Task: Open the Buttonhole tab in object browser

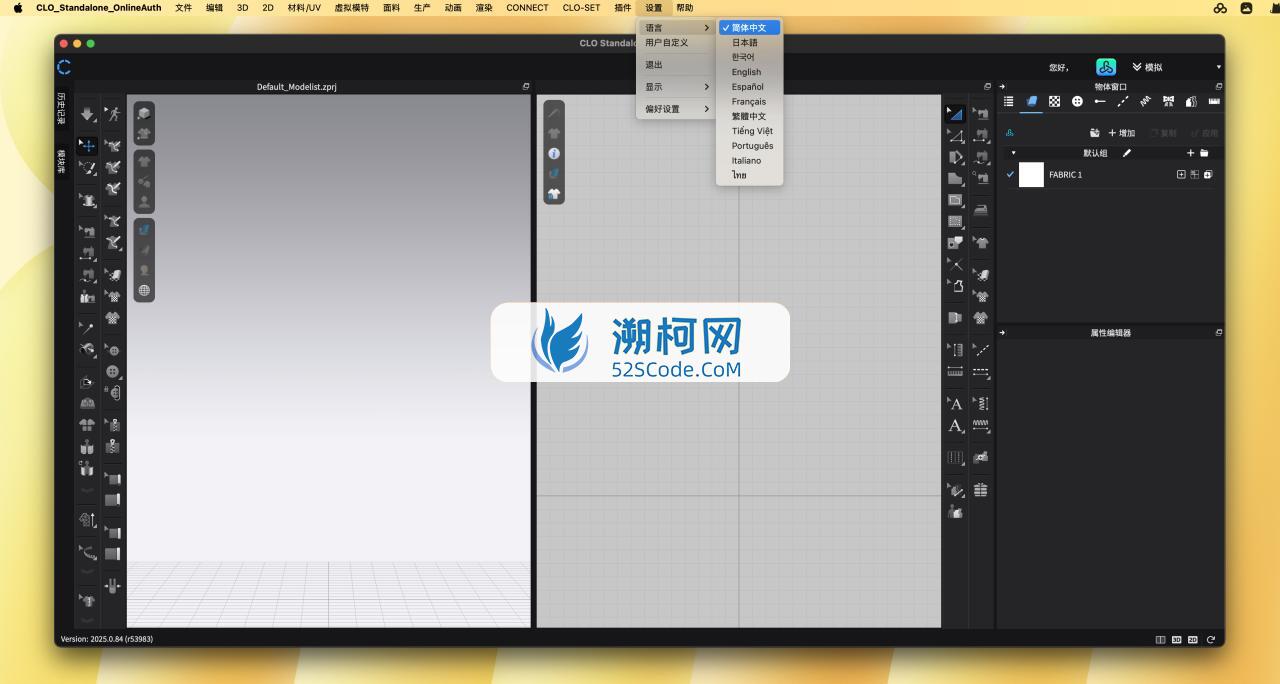Action: [x=1100, y=101]
